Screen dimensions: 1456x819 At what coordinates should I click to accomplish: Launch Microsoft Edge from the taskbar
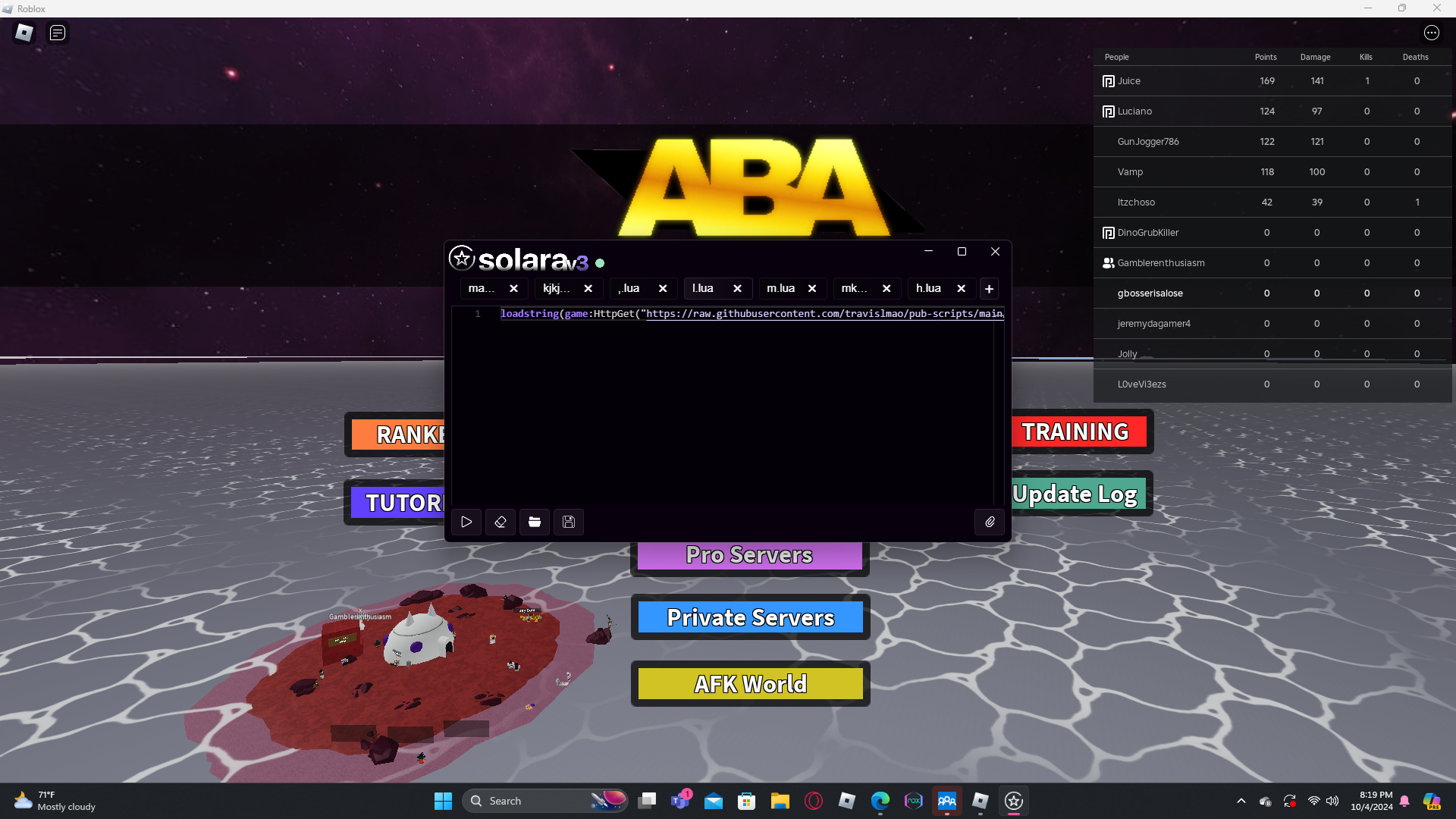tap(880, 801)
